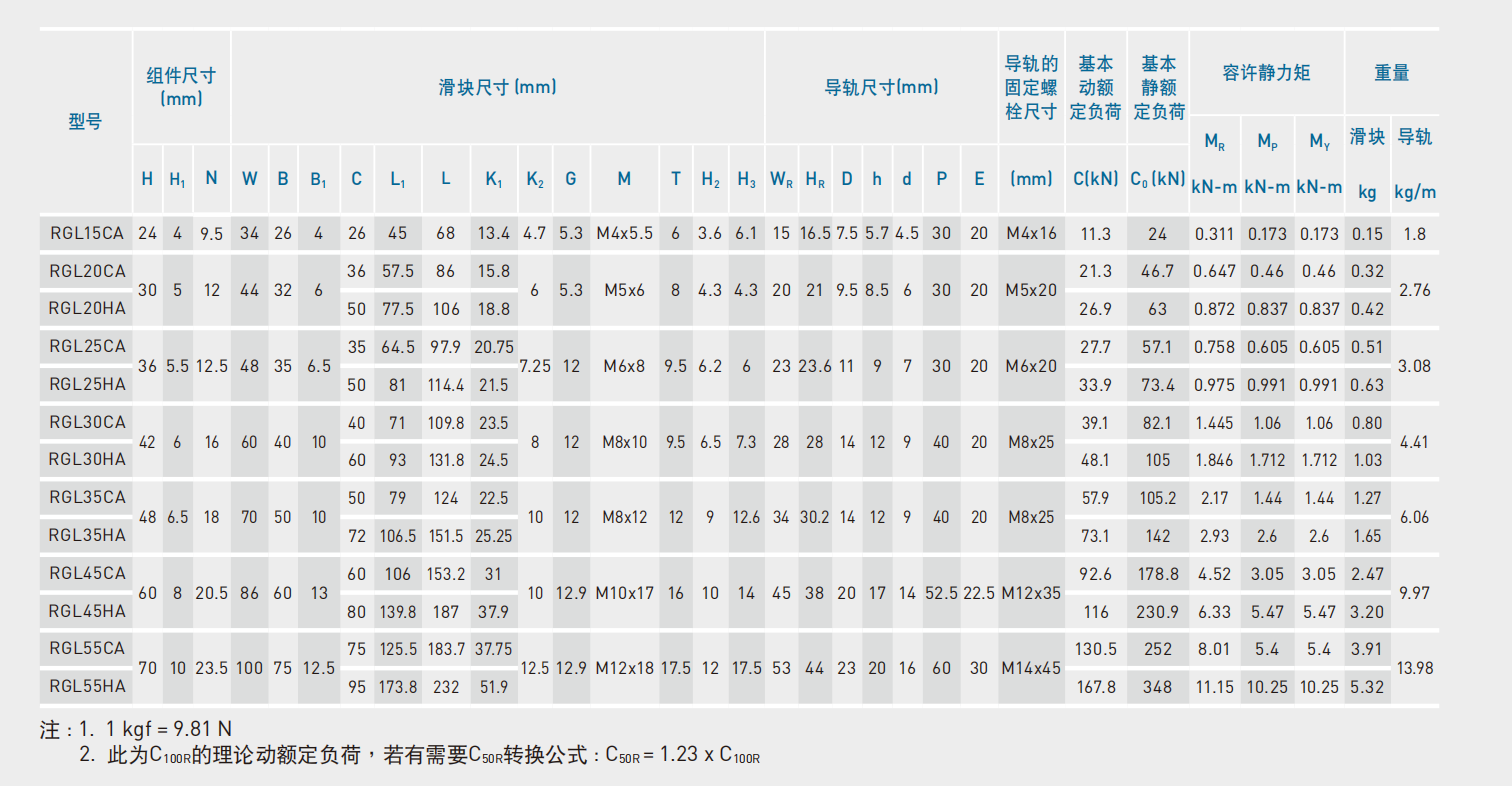Click the 导轨尺寸(mm) group header
The height and width of the screenshot is (786, 1512).
pos(881,87)
